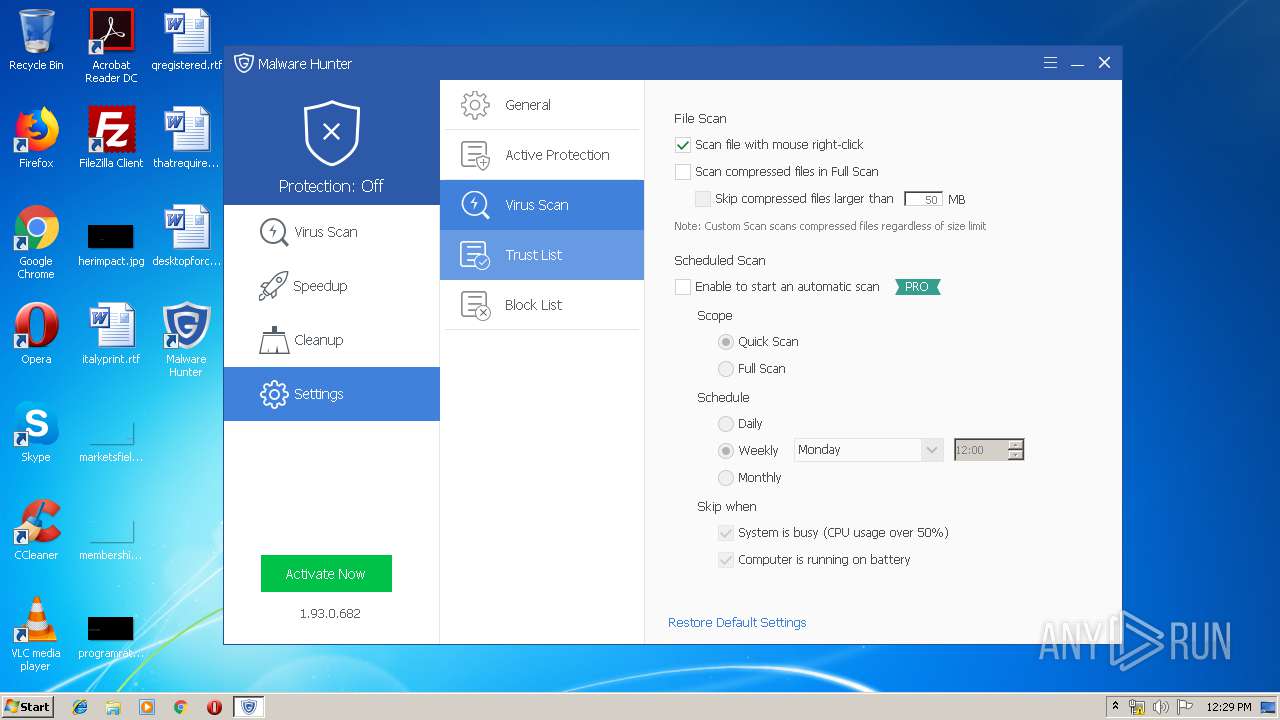The width and height of the screenshot is (1280, 720).
Task: Select the CCleaner desktop shortcut
Action: (x=36, y=530)
